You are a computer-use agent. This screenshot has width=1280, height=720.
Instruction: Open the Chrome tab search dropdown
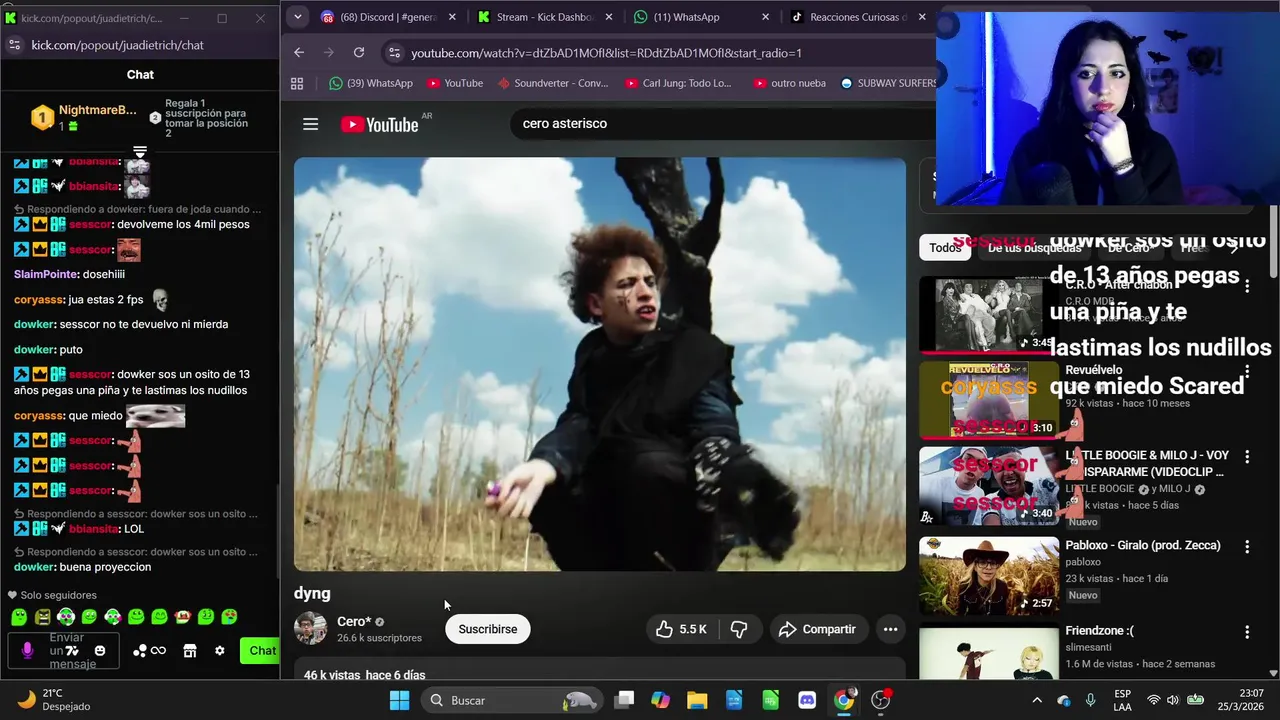297,17
